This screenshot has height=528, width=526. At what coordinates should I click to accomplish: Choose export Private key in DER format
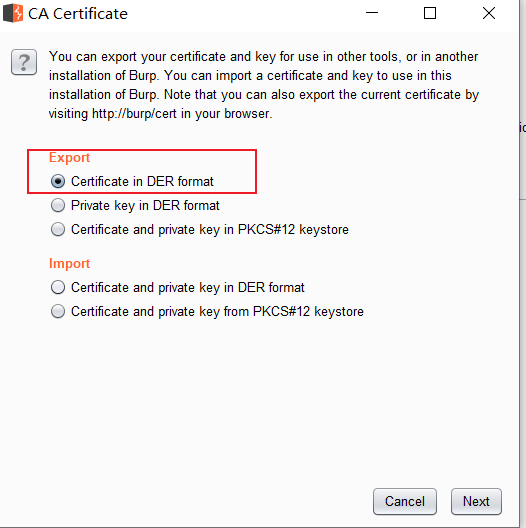pos(58,205)
